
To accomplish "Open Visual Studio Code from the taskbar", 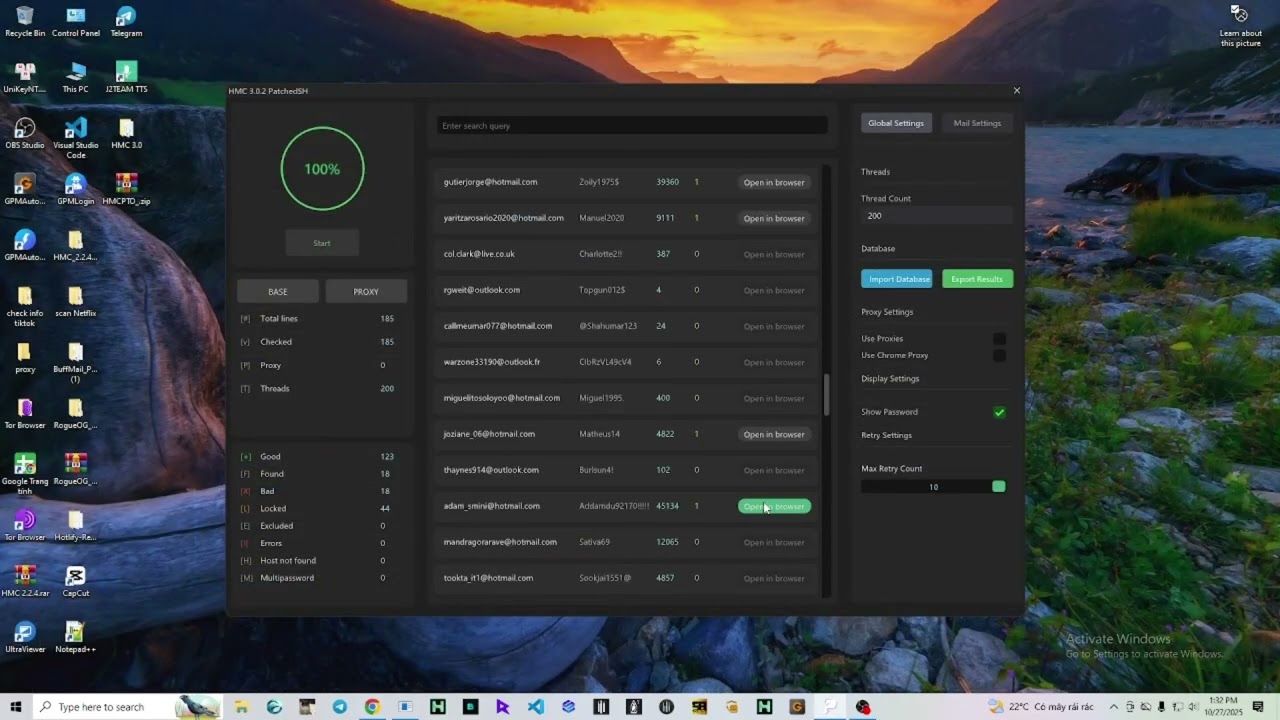I will (x=536, y=707).
